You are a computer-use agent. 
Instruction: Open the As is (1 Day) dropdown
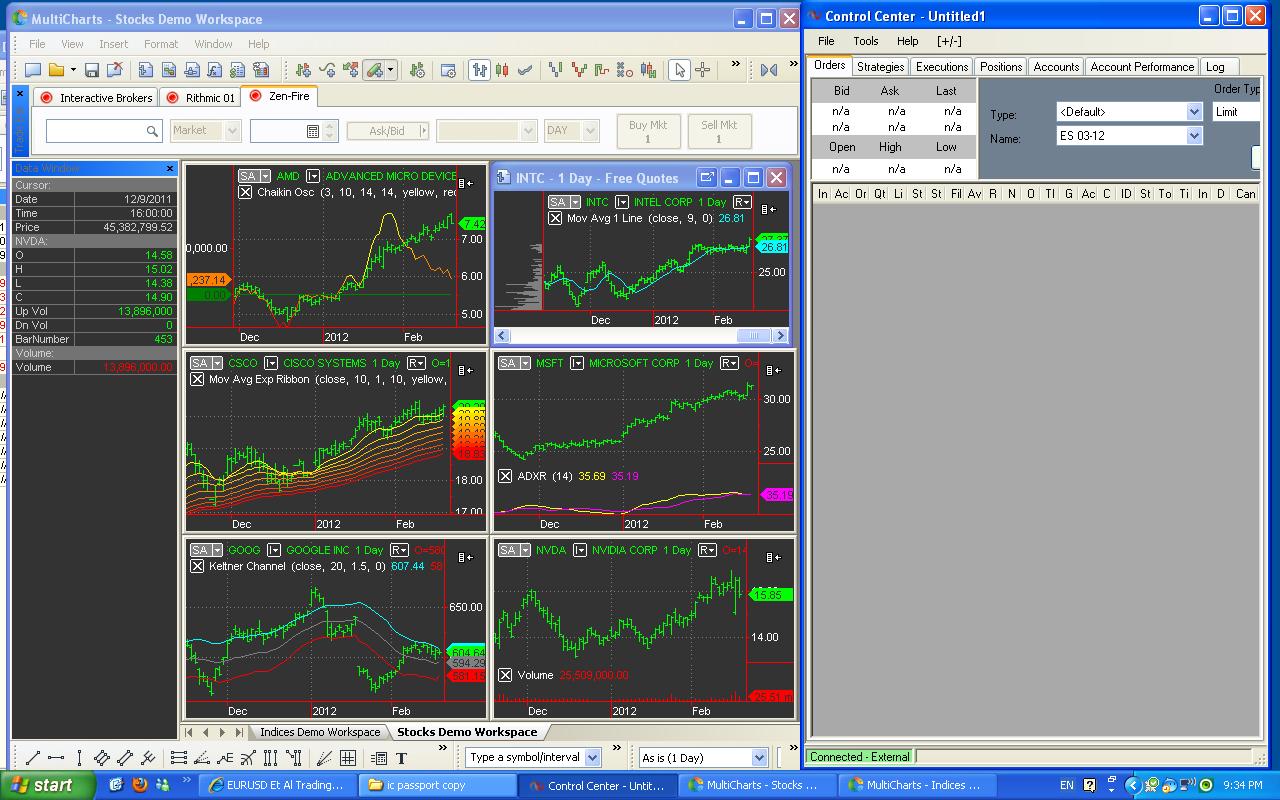[x=759, y=758]
